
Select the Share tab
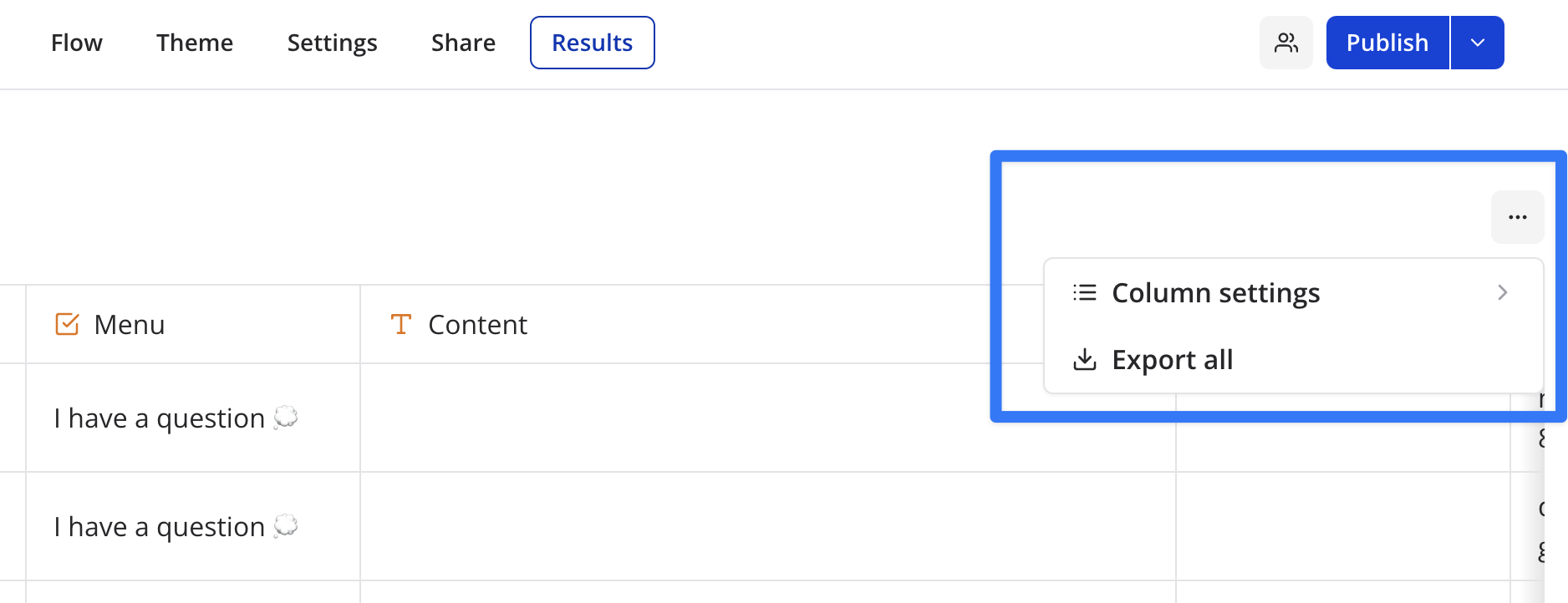[463, 43]
